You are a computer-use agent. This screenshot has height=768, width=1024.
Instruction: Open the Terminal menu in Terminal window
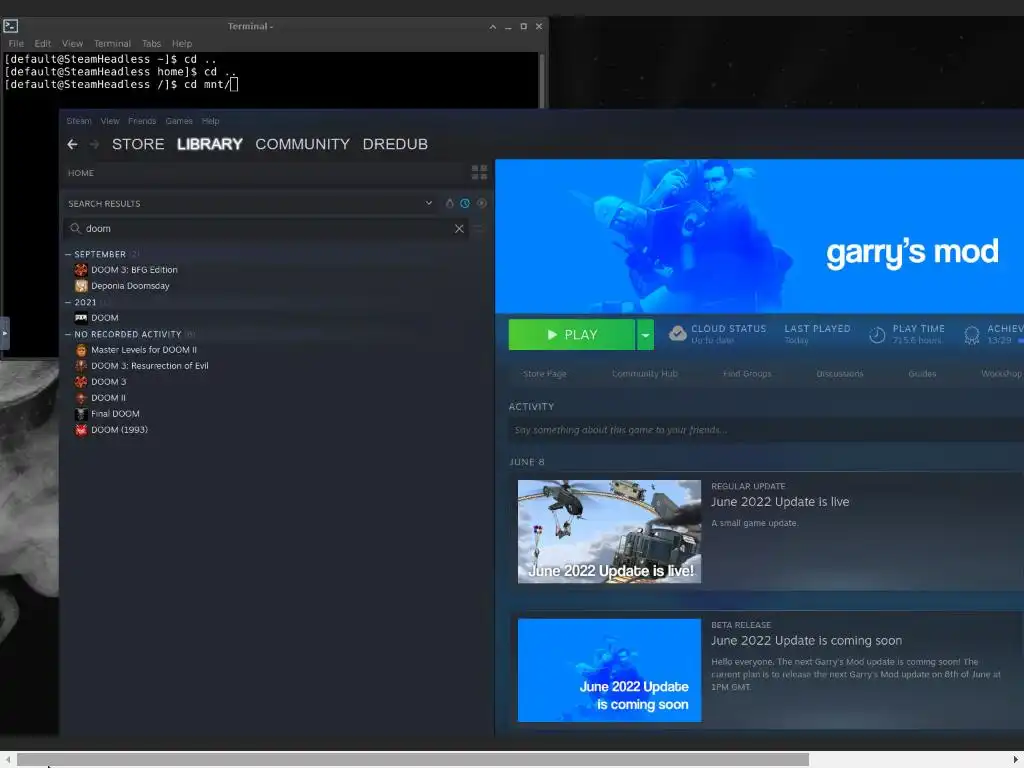(112, 44)
